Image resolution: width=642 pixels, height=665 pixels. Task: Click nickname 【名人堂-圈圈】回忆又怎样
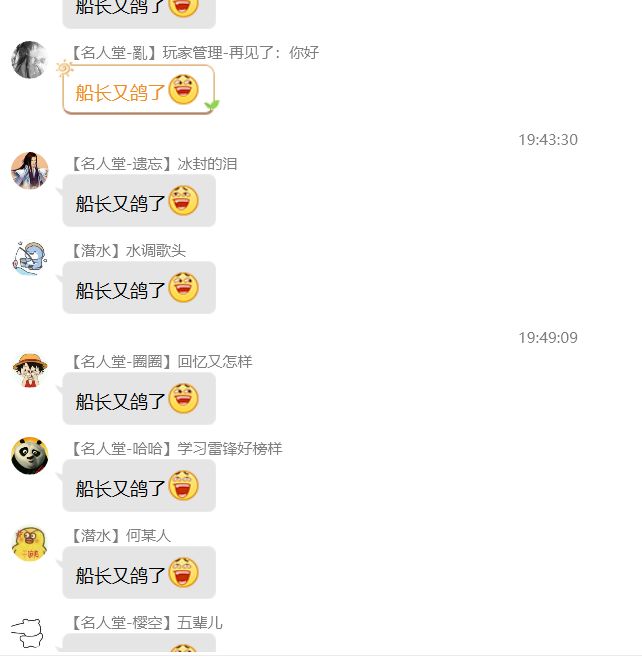tap(161, 361)
